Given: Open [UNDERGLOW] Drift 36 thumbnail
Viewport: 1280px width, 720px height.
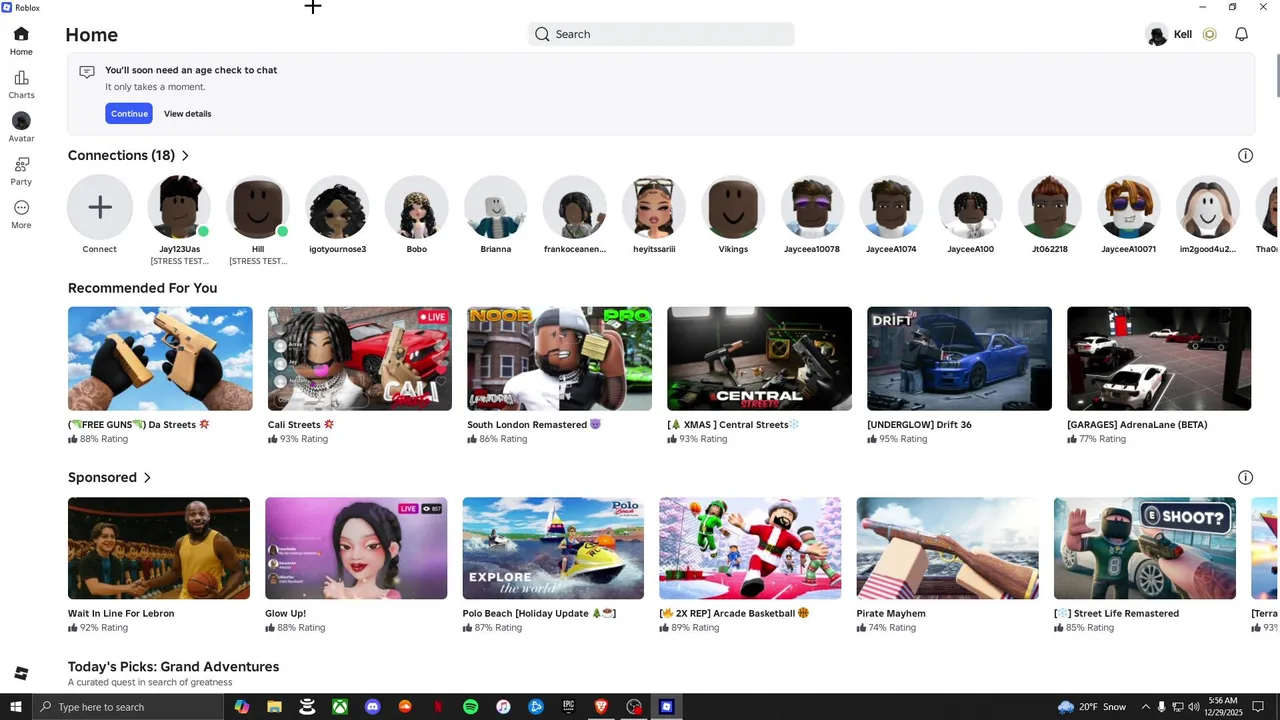Looking at the screenshot, I should pyautogui.click(x=959, y=359).
